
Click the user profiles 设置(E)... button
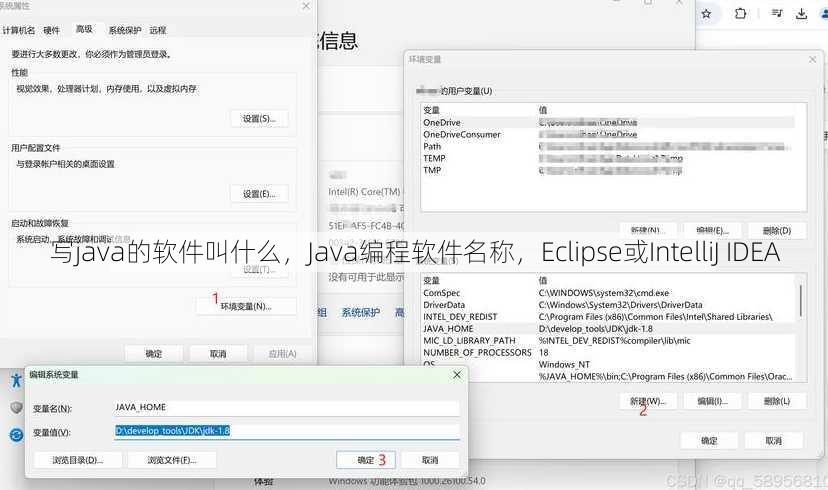(x=259, y=194)
